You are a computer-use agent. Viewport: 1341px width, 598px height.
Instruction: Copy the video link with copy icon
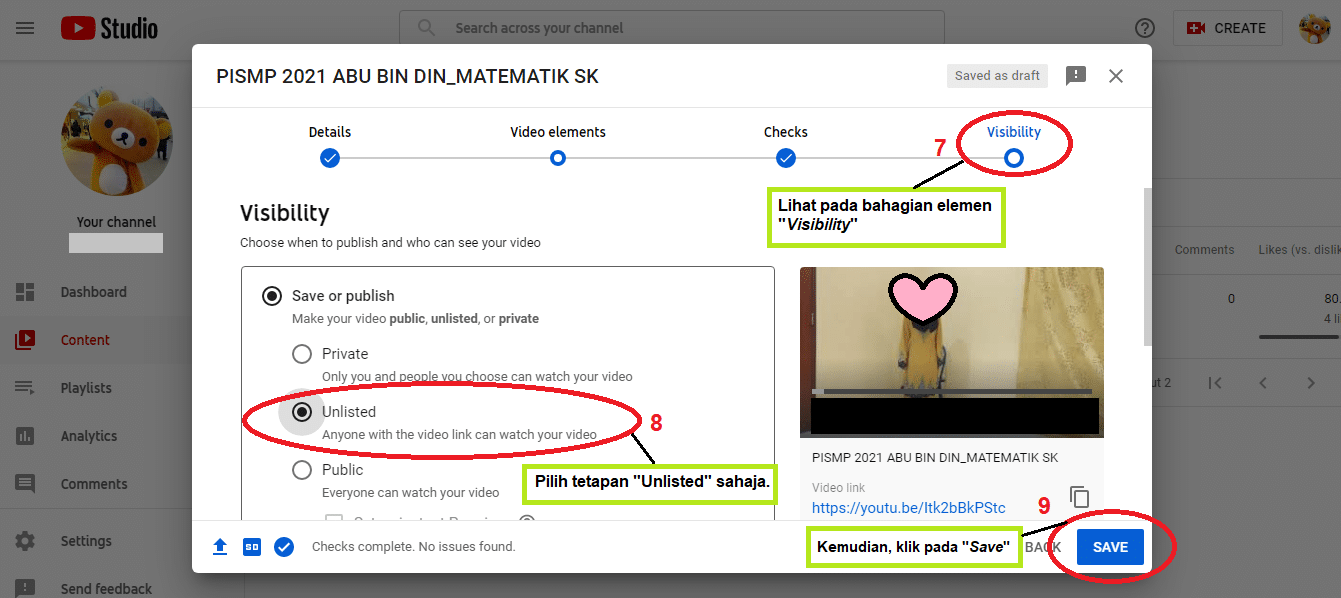[1079, 497]
